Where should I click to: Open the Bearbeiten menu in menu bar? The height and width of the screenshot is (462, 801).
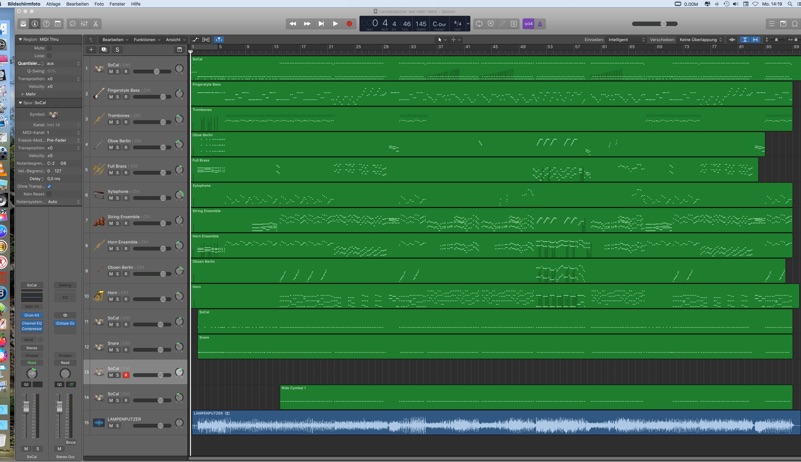[x=78, y=4]
